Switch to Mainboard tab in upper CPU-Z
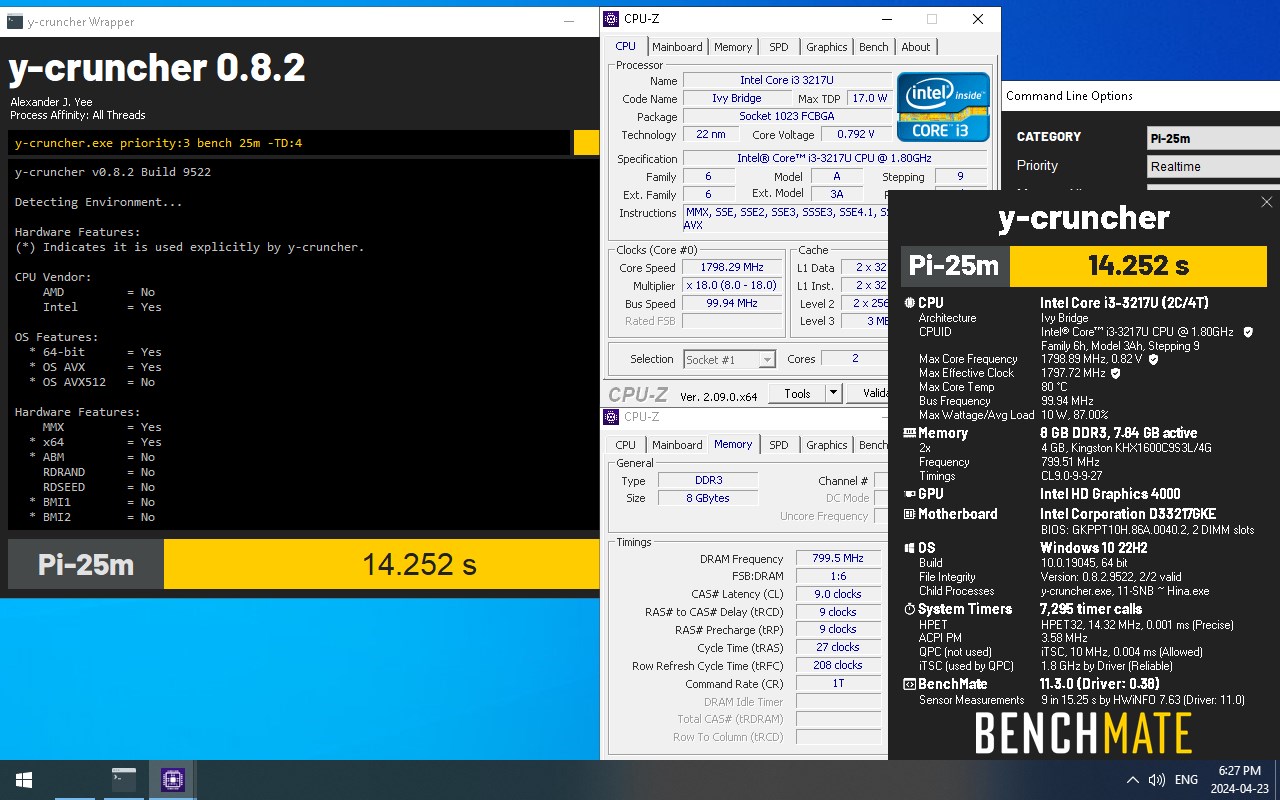The image size is (1280, 800). tap(677, 47)
